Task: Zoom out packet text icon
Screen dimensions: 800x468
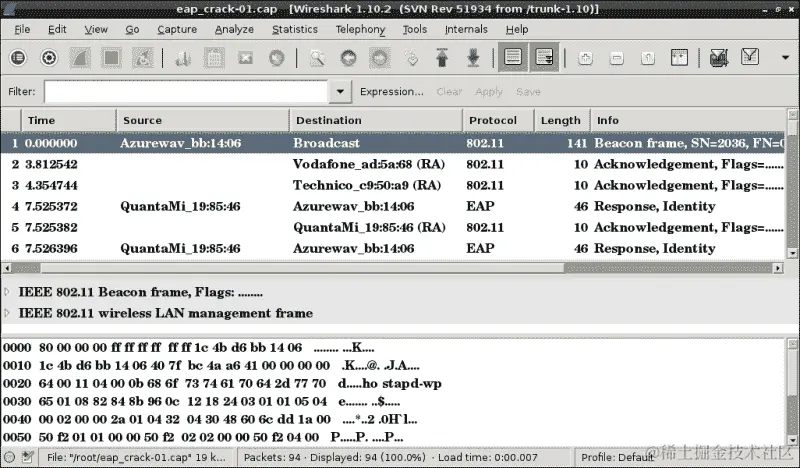Action: 616,58
